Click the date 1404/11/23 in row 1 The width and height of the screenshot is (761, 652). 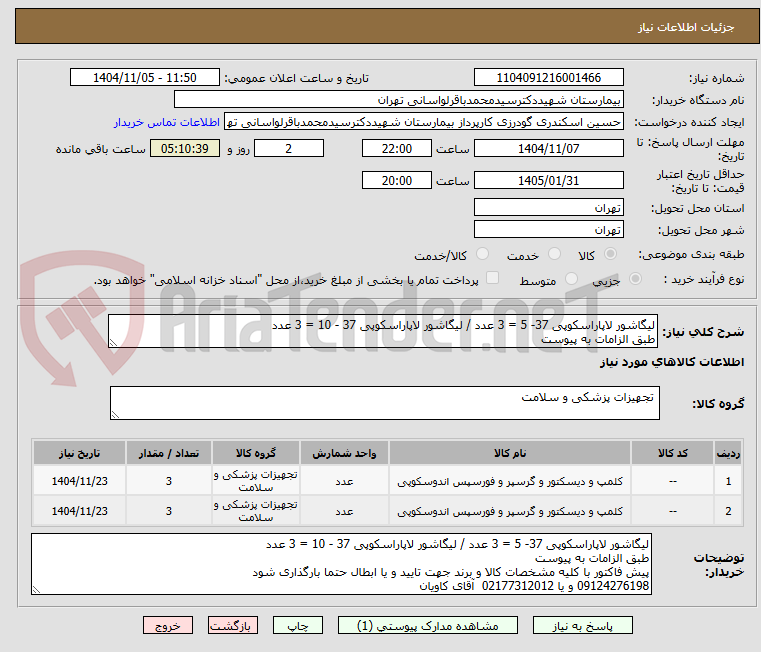coord(80,482)
